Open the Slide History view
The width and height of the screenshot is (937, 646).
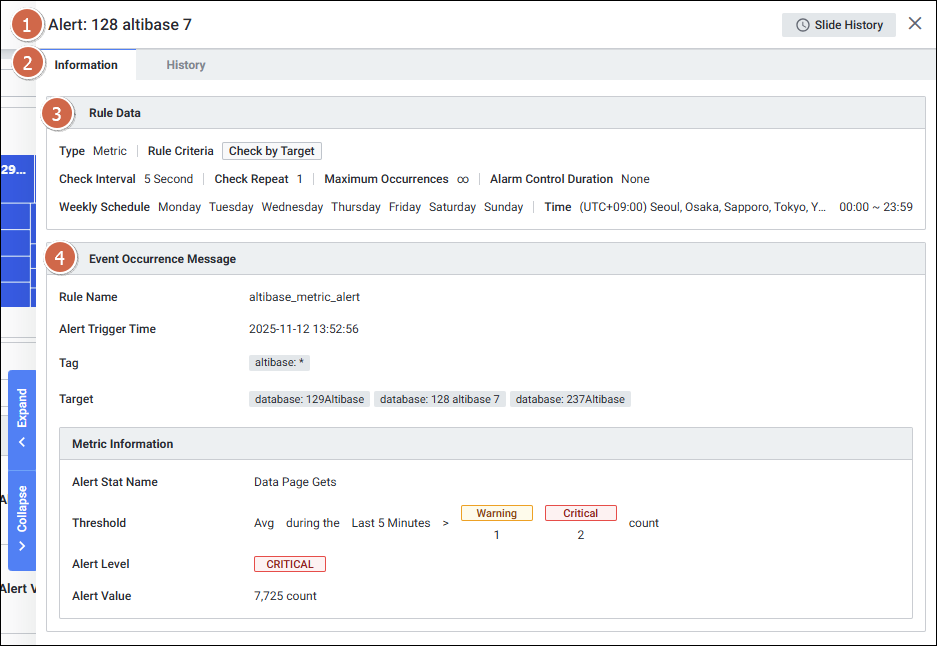(838, 25)
